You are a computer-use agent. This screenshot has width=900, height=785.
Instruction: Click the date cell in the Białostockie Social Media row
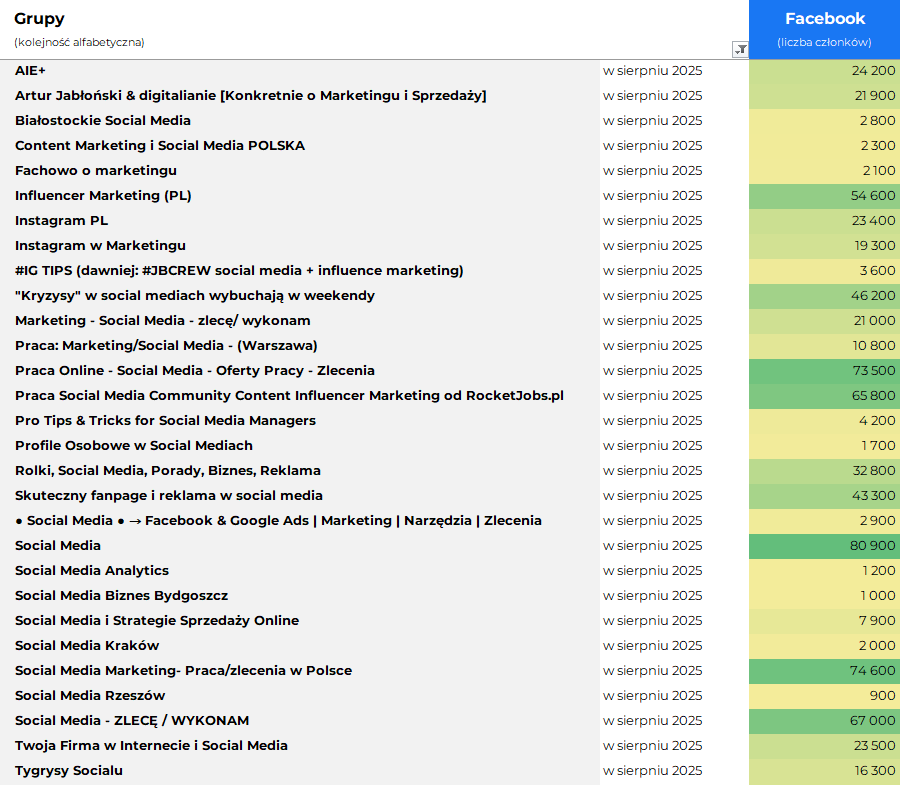click(652, 121)
